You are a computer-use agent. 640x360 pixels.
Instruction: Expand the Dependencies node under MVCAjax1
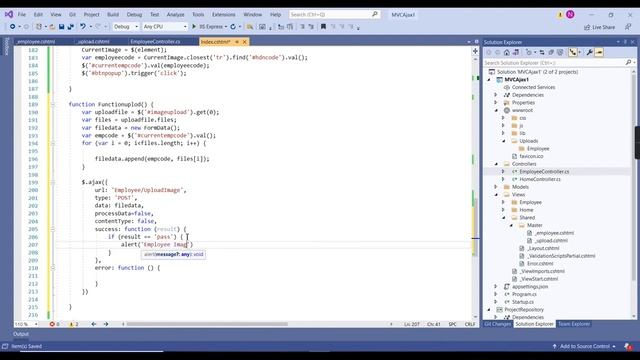tap(496, 95)
